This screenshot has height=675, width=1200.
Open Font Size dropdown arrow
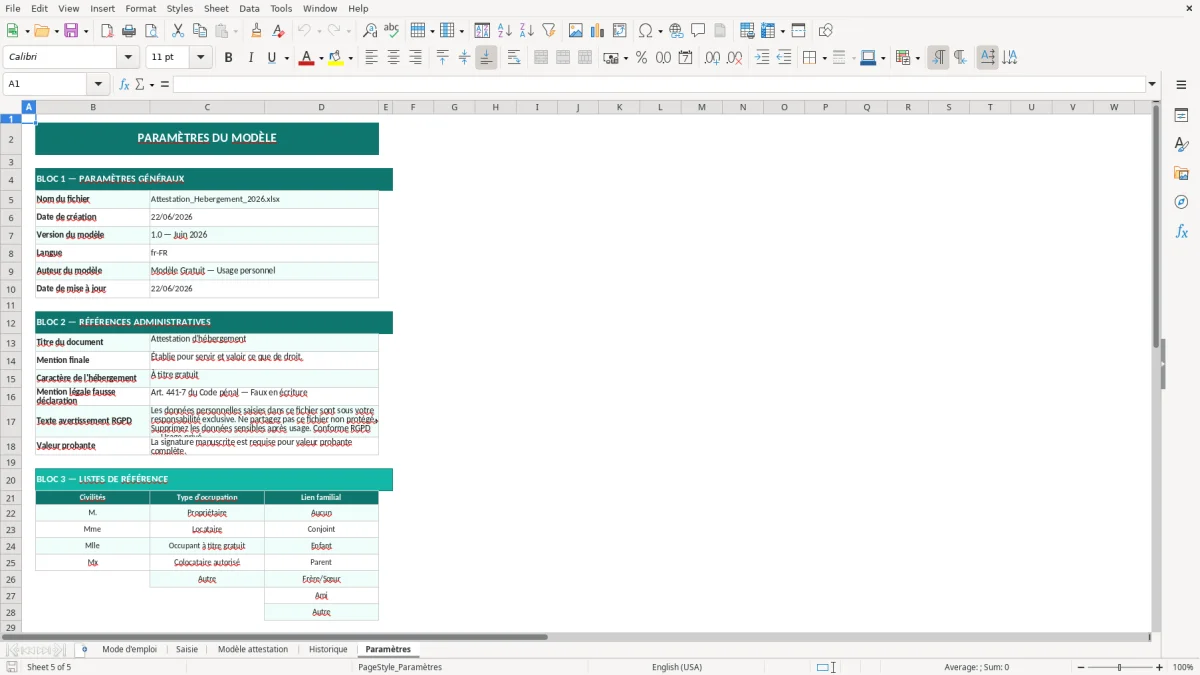pos(200,58)
